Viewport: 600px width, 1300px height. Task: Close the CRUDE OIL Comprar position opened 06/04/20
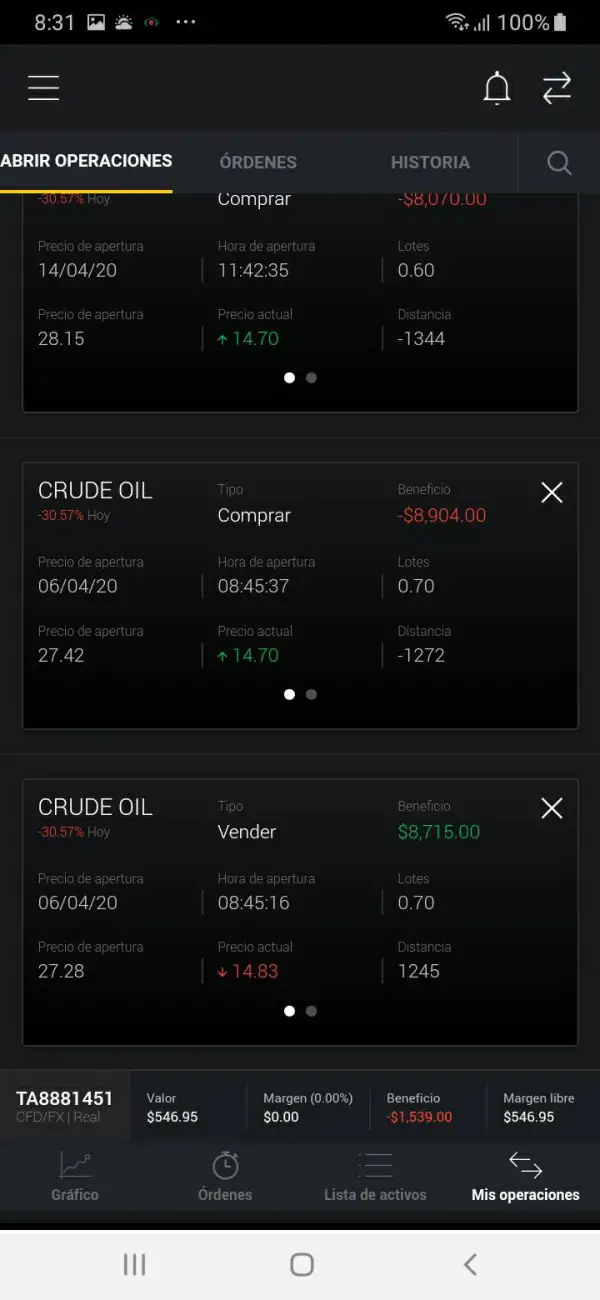pos(551,492)
